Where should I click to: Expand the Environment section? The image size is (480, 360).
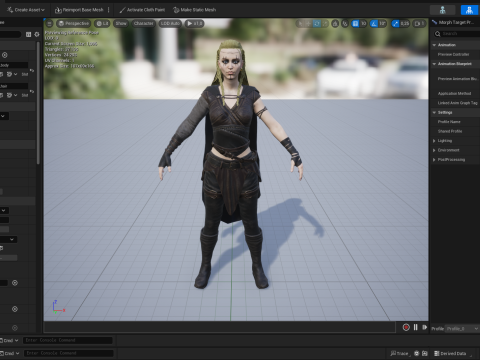[434, 150]
